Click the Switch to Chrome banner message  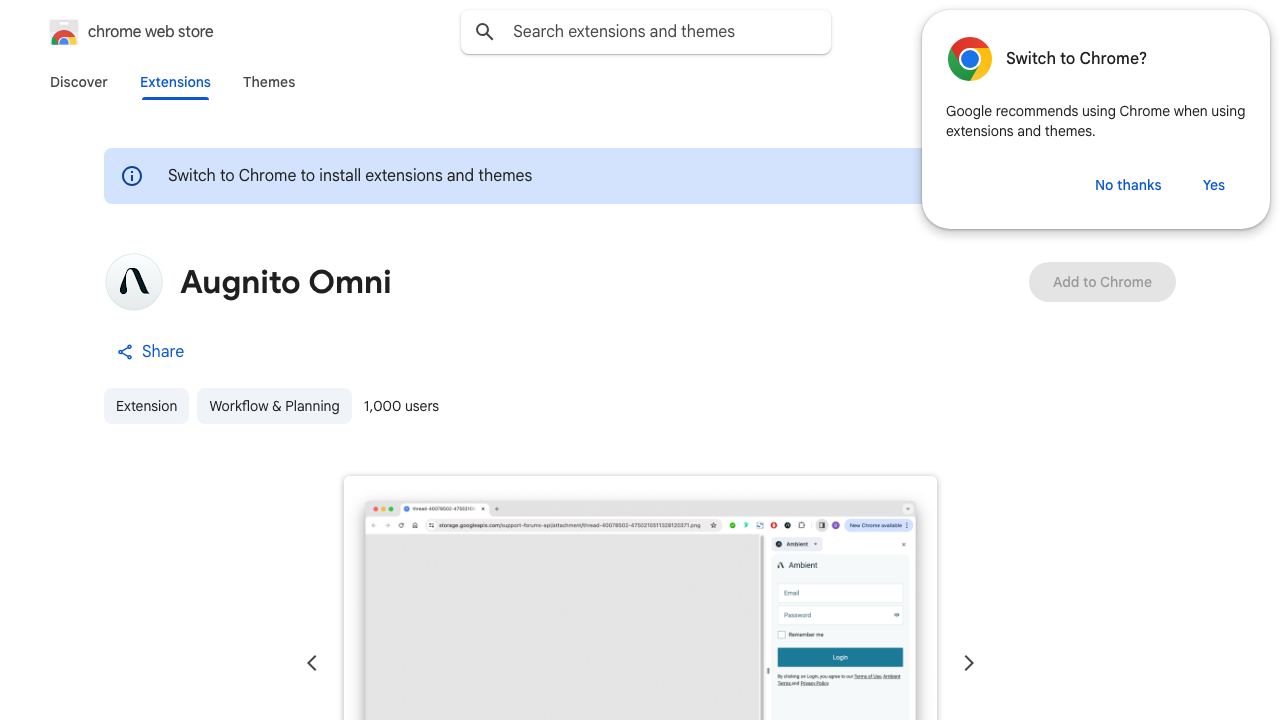(350, 176)
